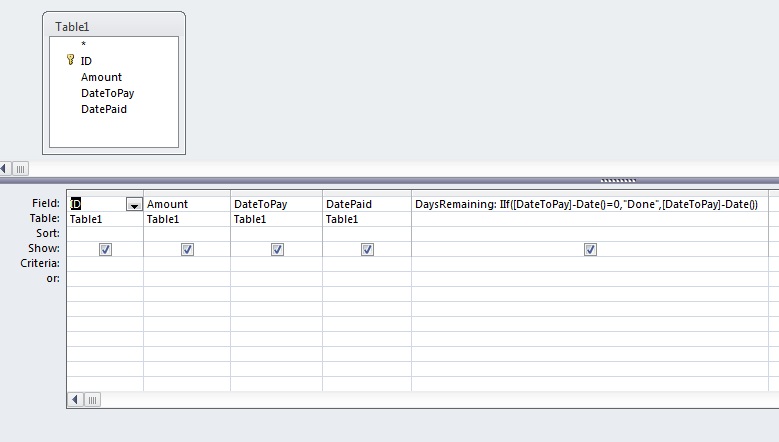Image resolution: width=779 pixels, height=442 pixels.
Task: Select the Amount field in Table1 list
Action: (101, 77)
